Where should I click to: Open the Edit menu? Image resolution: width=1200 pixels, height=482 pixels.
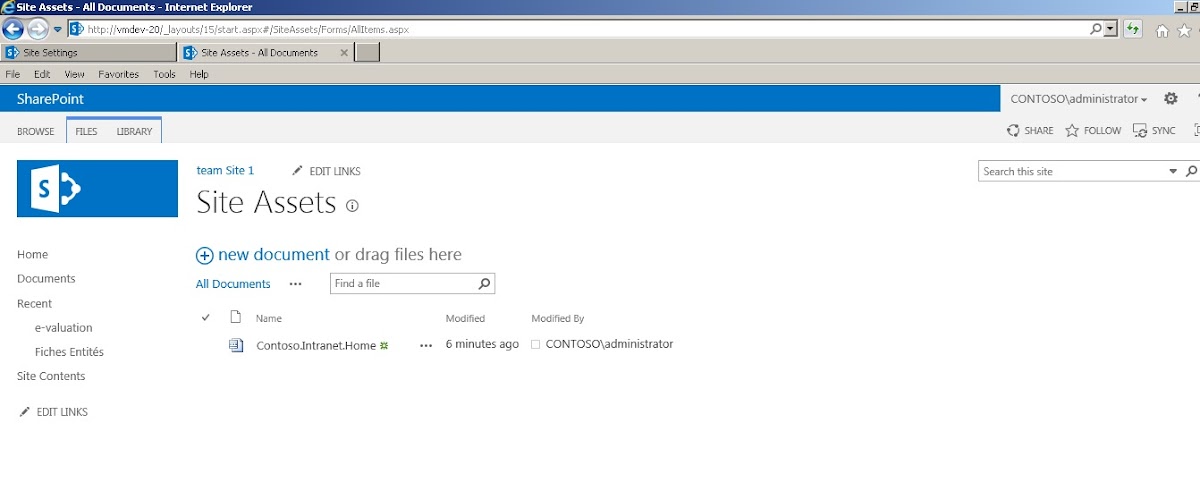(42, 74)
